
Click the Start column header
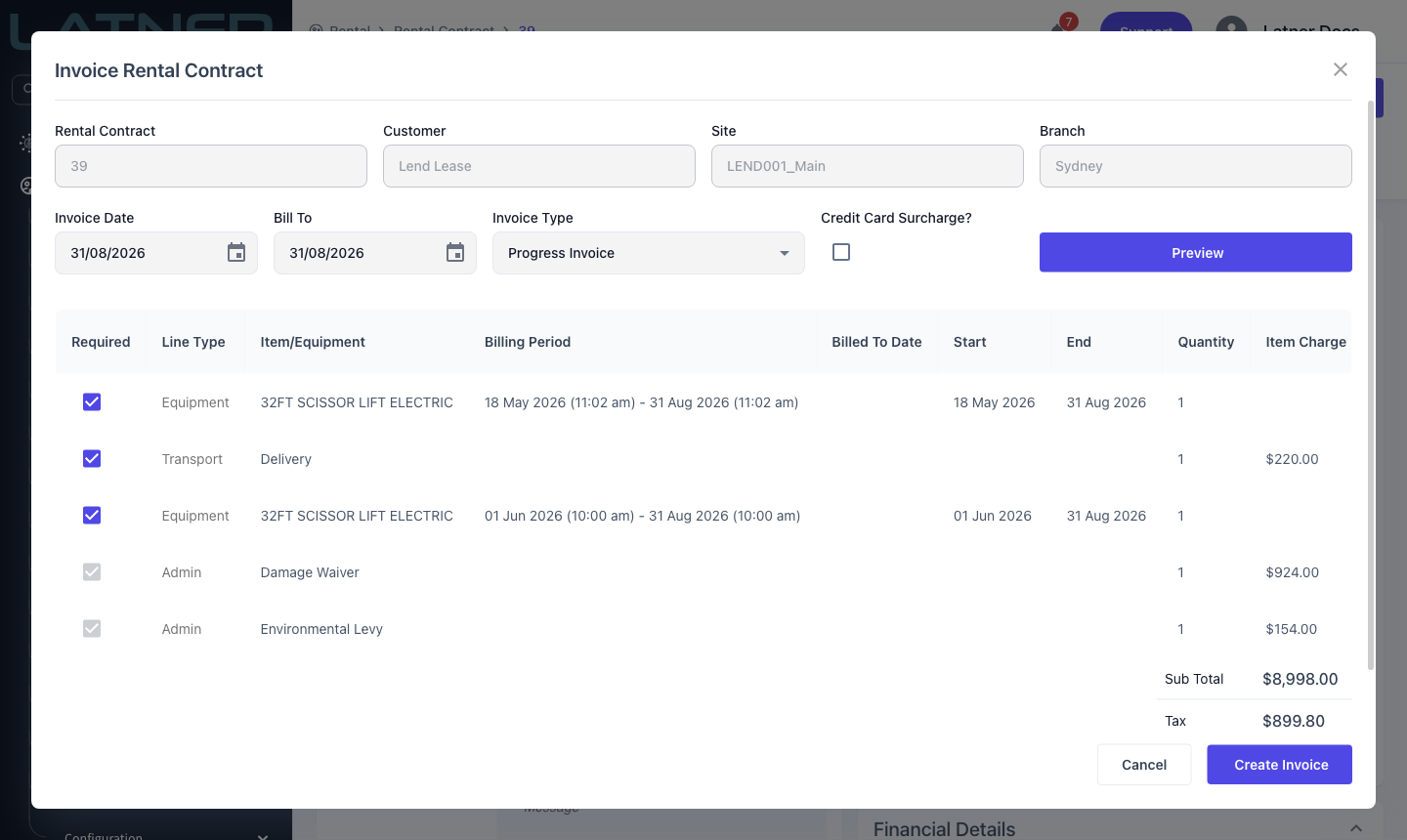[970, 342]
